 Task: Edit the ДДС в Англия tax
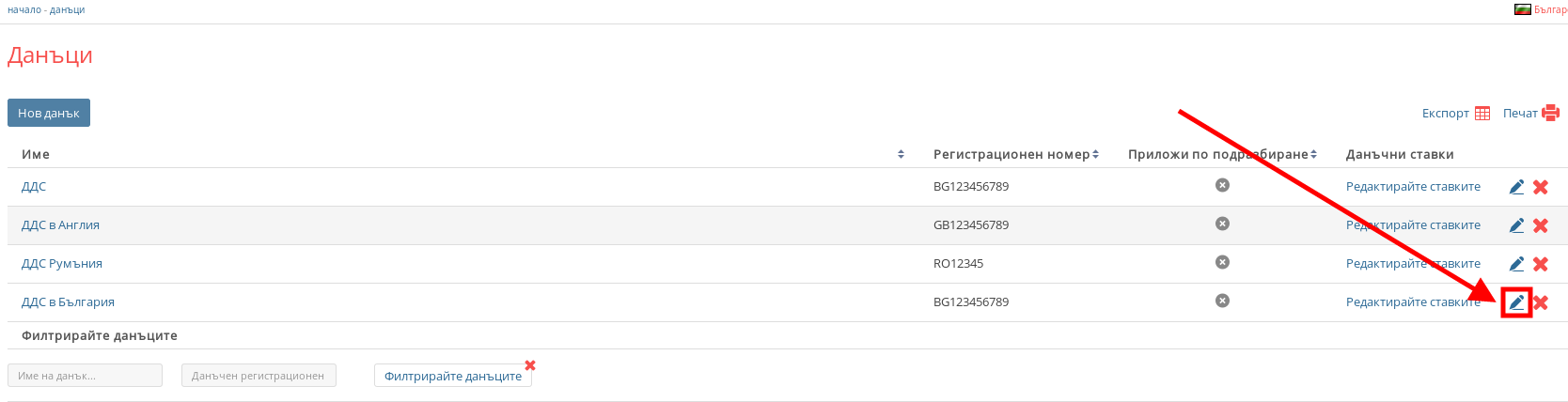click(1516, 225)
